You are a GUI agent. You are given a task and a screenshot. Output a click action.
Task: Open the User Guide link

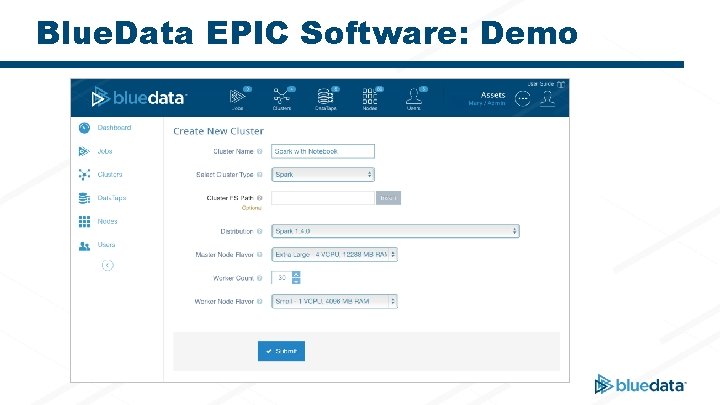[x=546, y=84]
